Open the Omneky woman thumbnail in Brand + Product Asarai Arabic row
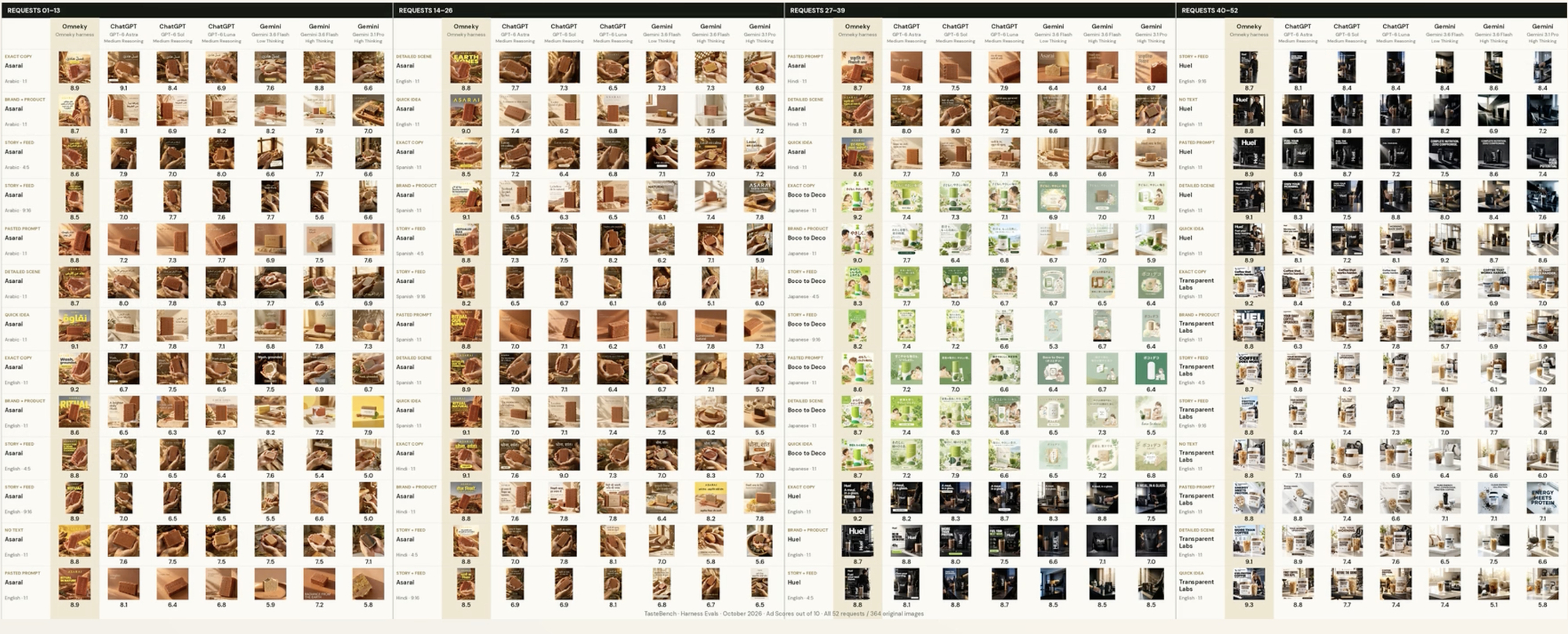1568x634 pixels. pos(74,111)
